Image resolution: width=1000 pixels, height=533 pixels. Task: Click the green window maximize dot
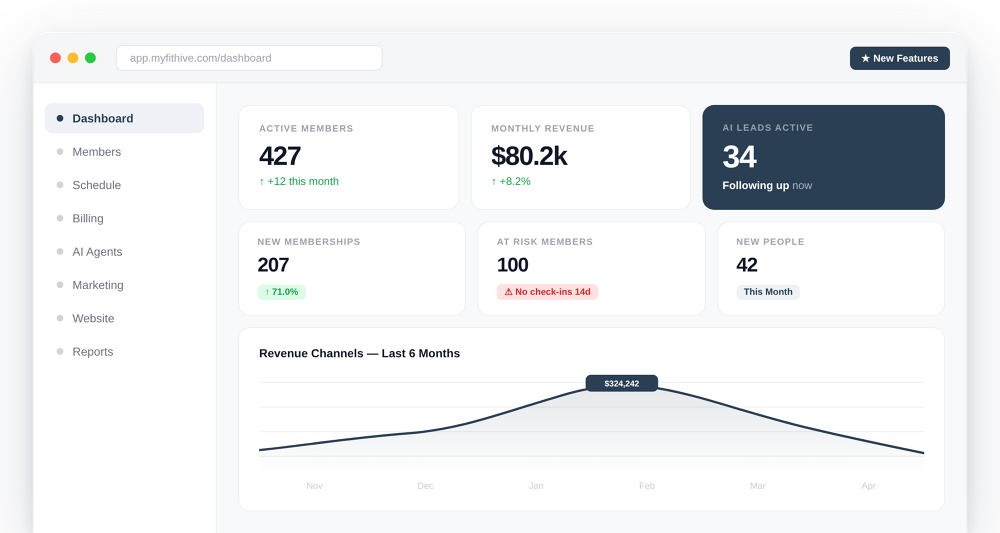(90, 58)
